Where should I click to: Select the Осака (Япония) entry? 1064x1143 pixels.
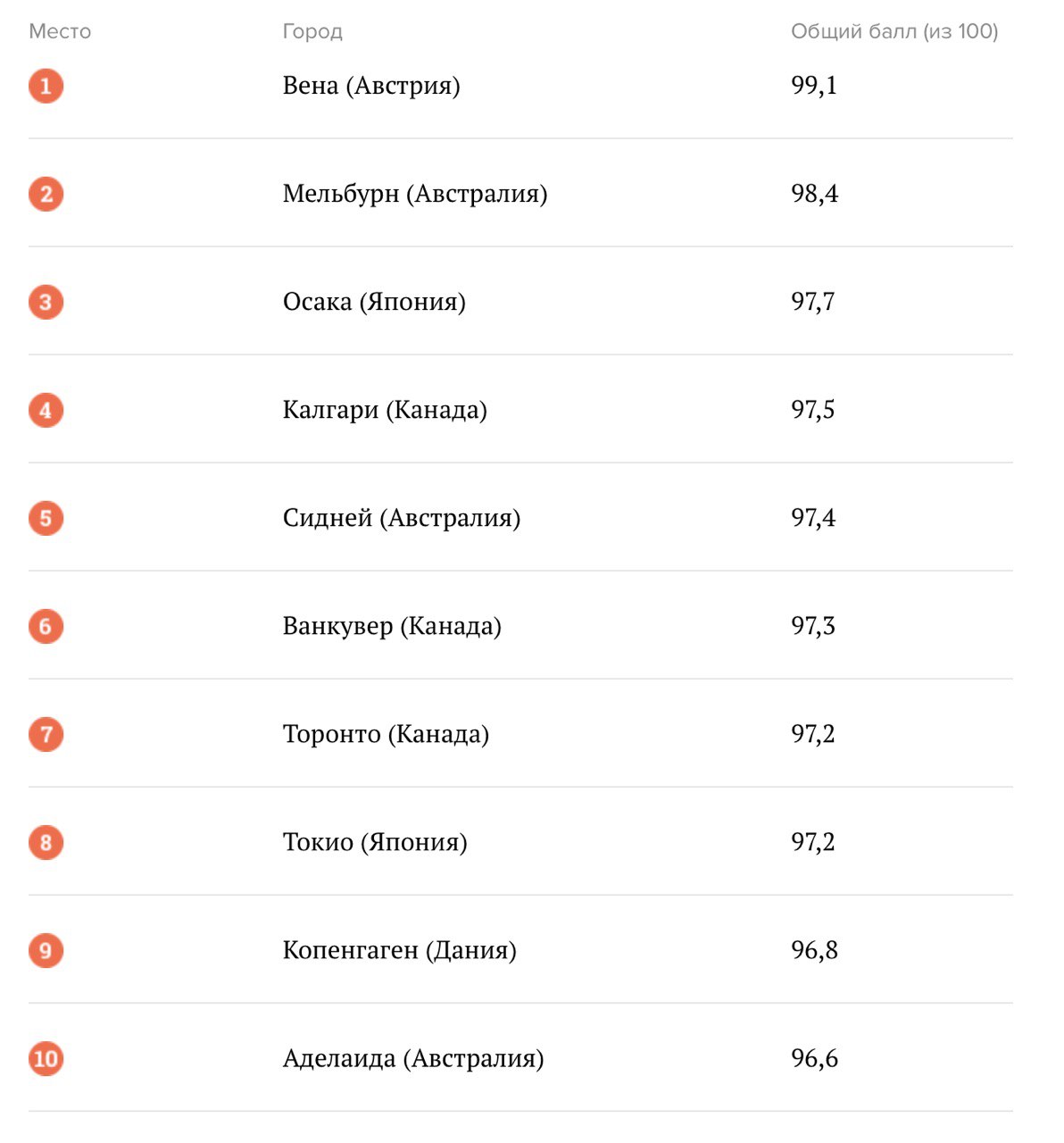tap(374, 302)
